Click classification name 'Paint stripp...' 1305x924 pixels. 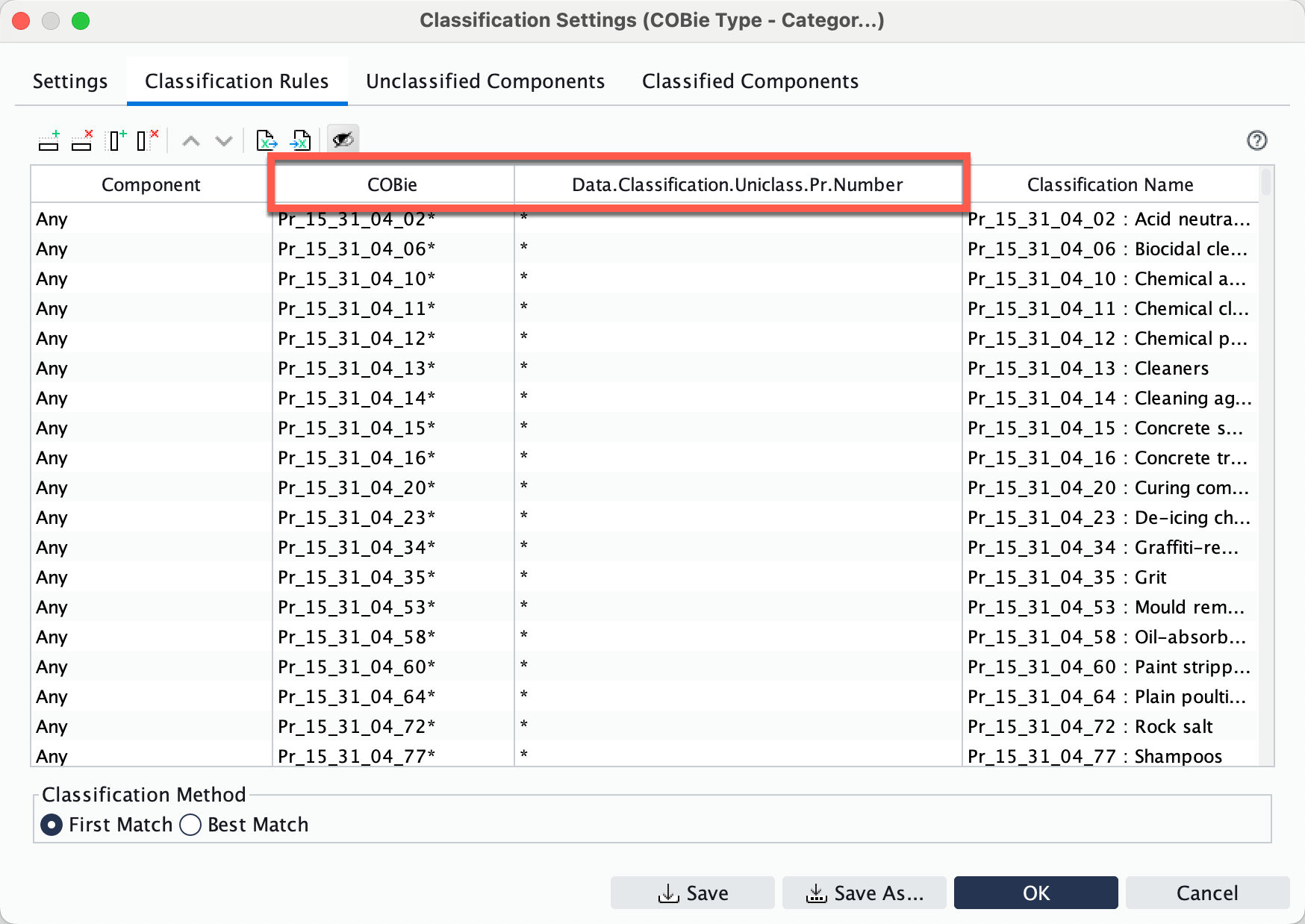click(x=1111, y=667)
